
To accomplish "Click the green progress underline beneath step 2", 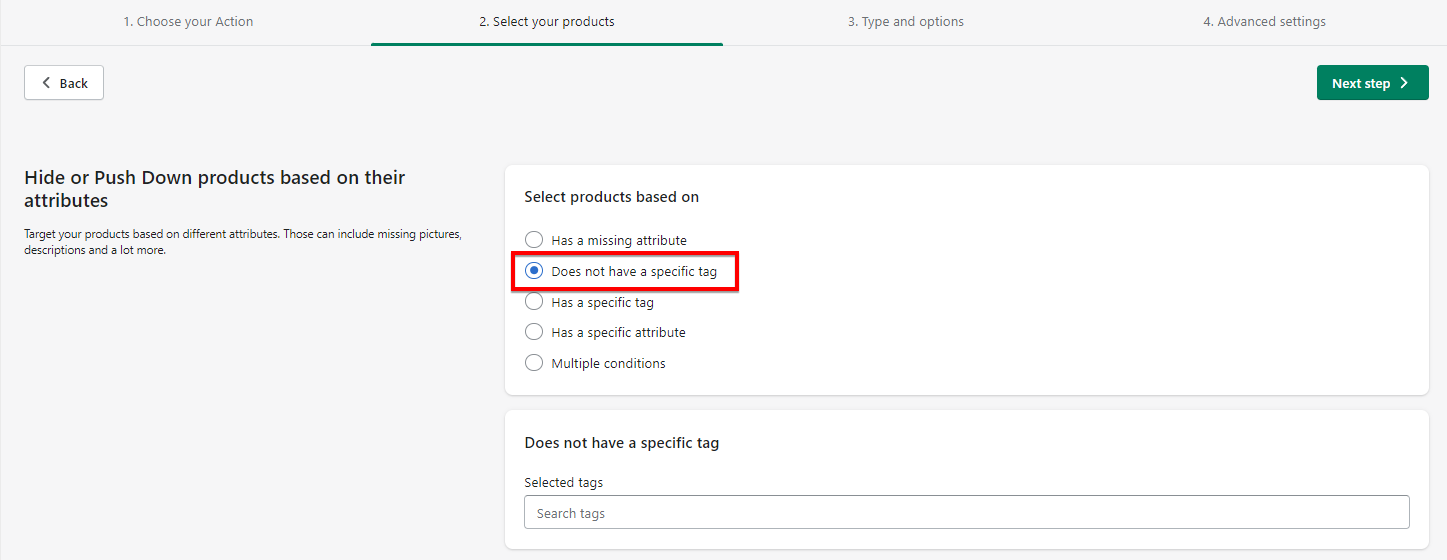I will [546, 44].
